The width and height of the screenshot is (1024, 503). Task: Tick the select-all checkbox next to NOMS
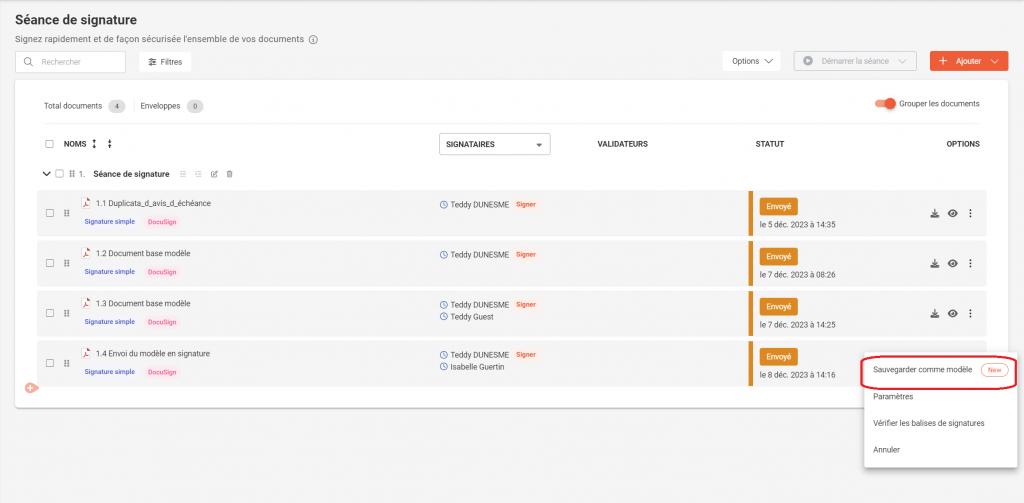pyautogui.click(x=50, y=144)
